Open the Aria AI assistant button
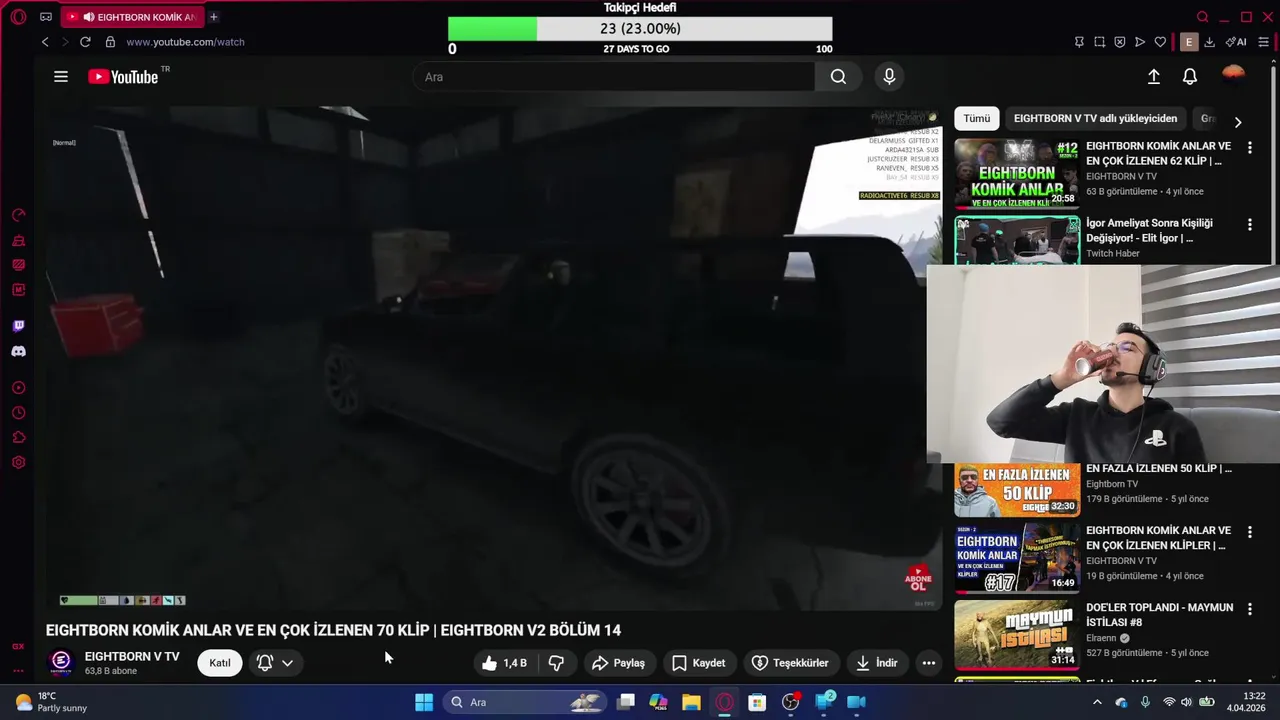 coord(1236,42)
